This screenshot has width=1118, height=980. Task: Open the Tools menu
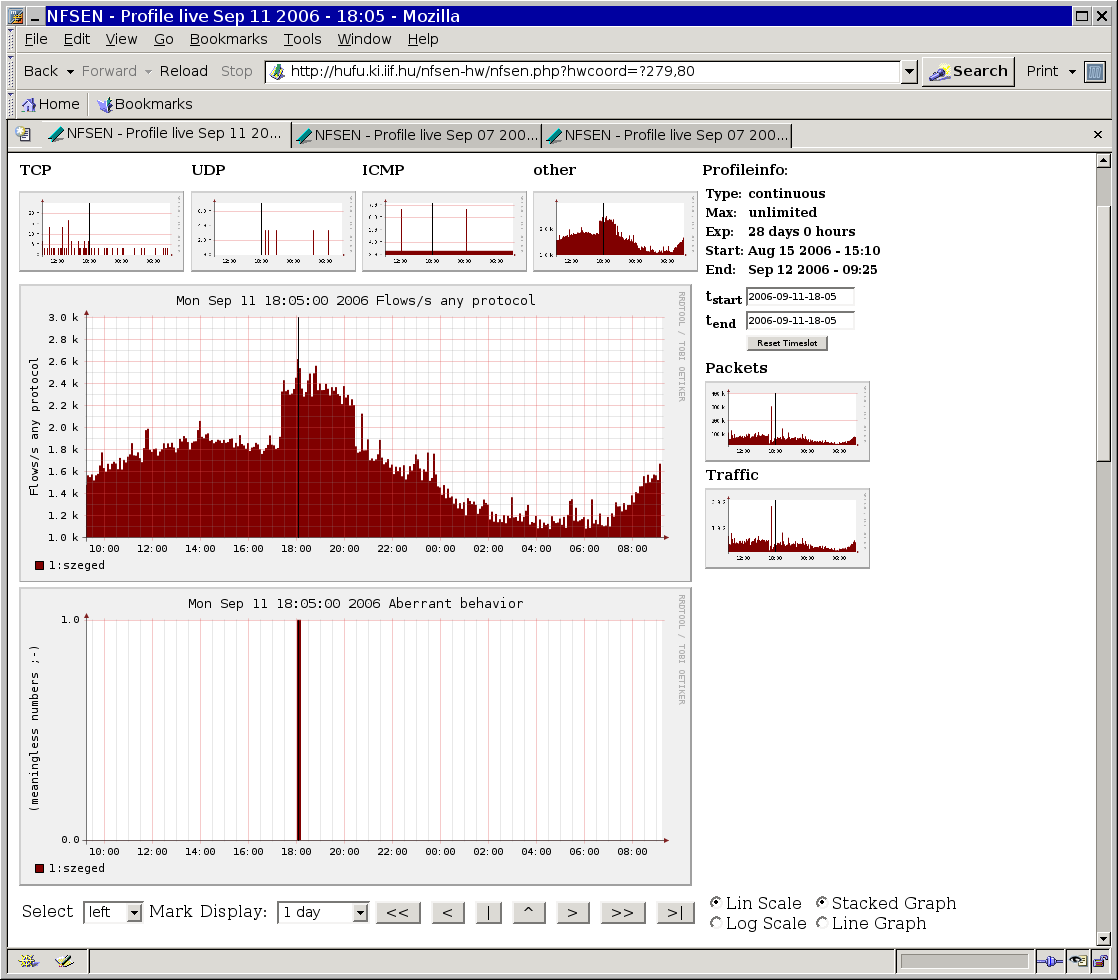303,39
